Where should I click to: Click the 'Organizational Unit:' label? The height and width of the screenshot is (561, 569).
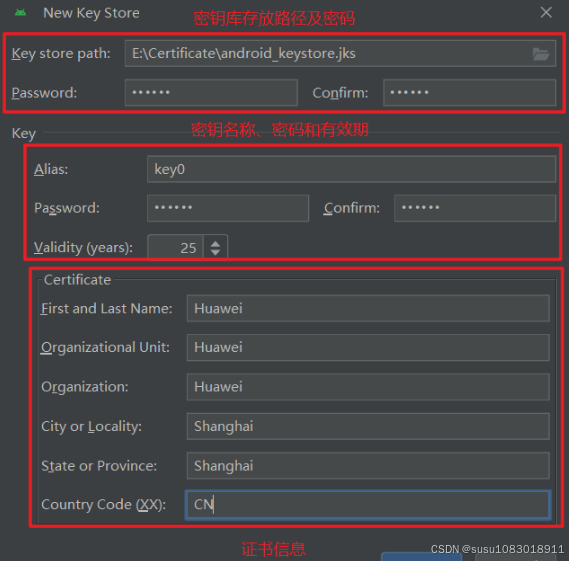pos(105,348)
